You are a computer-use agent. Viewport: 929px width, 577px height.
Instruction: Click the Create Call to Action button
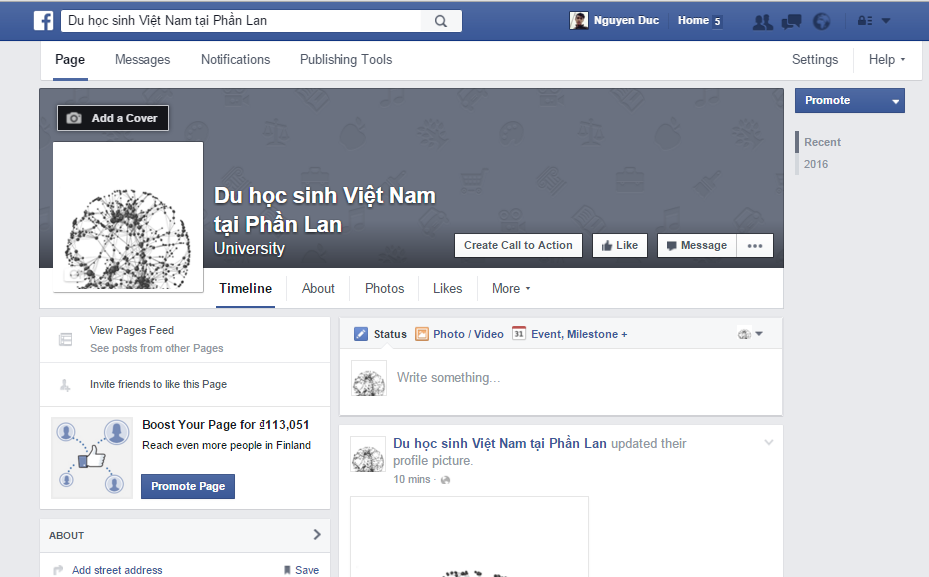point(518,245)
